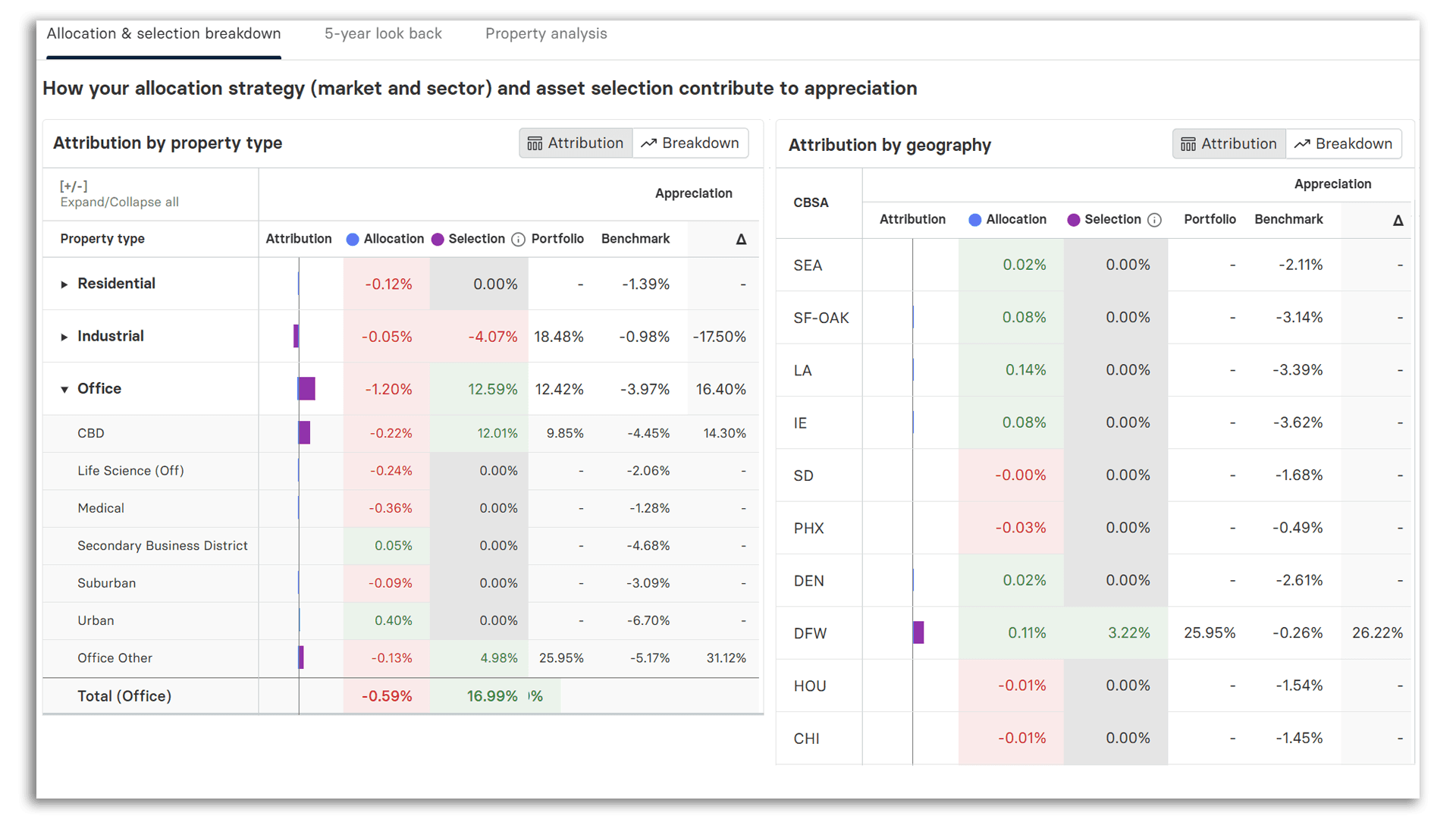This screenshot has height=819, width=1456.
Task: Click the blue Allocation legend dot
Action: (x=353, y=239)
